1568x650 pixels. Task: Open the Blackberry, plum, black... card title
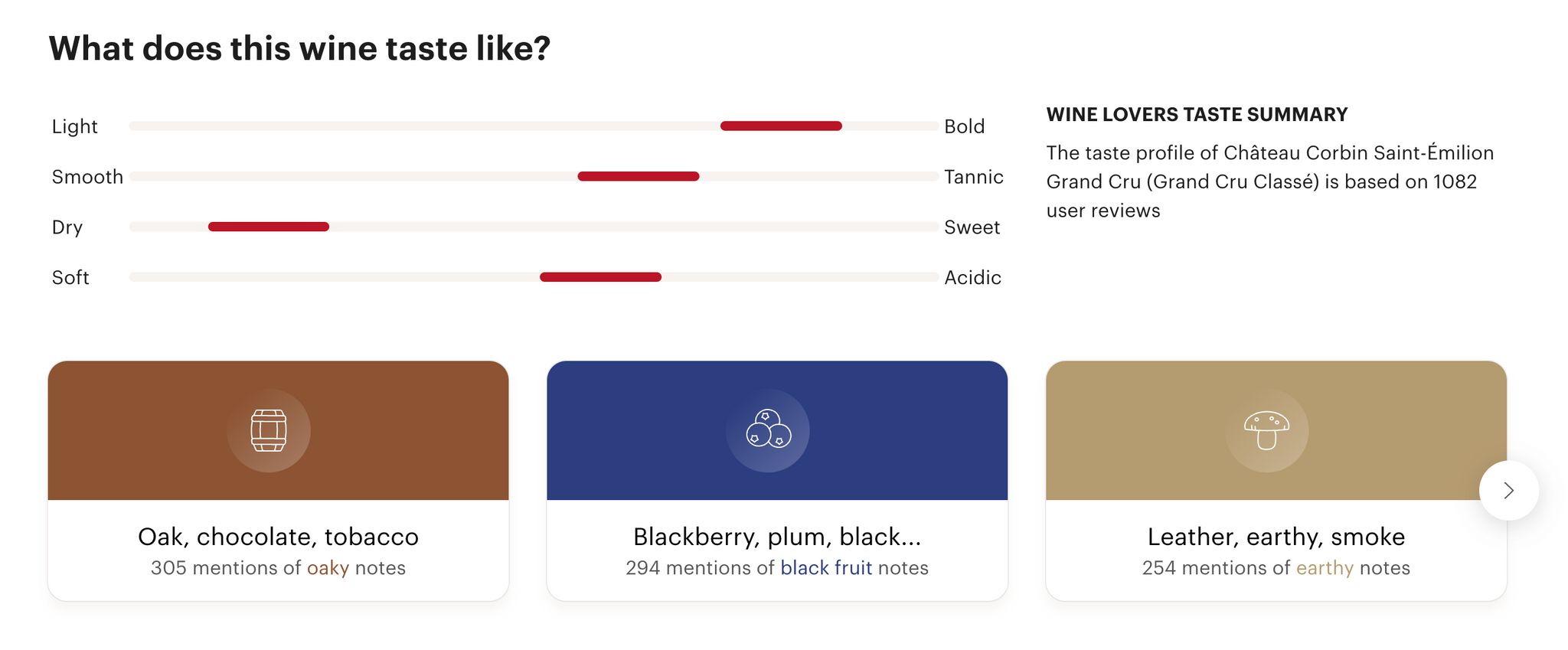pyautogui.click(x=777, y=537)
